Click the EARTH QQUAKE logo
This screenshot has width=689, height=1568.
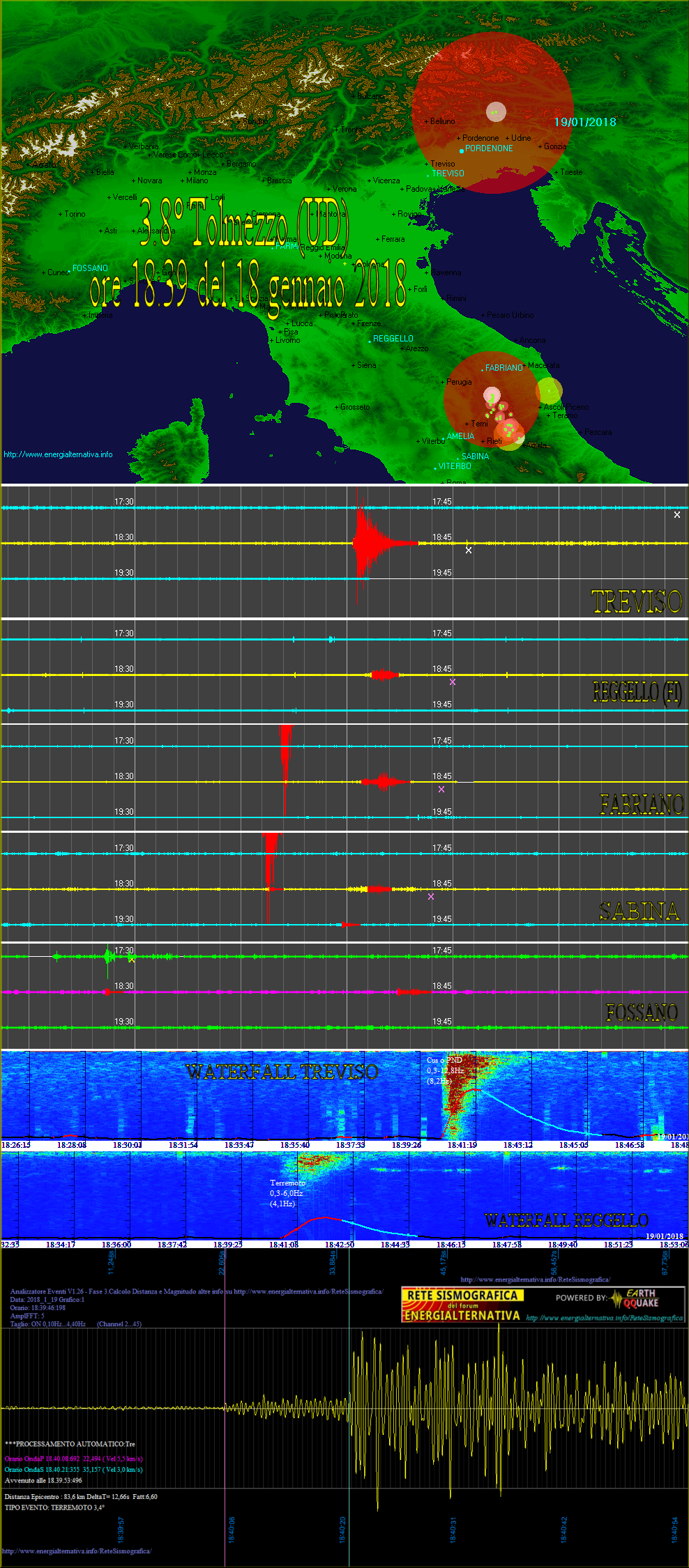click(x=635, y=1298)
